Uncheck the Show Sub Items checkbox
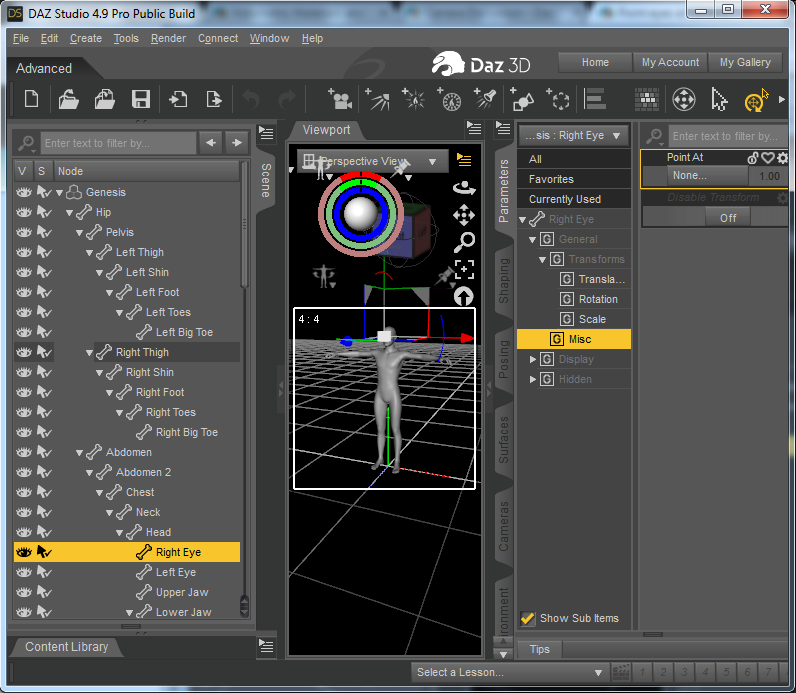The width and height of the screenshot is (796, 693). pos(527,618)
